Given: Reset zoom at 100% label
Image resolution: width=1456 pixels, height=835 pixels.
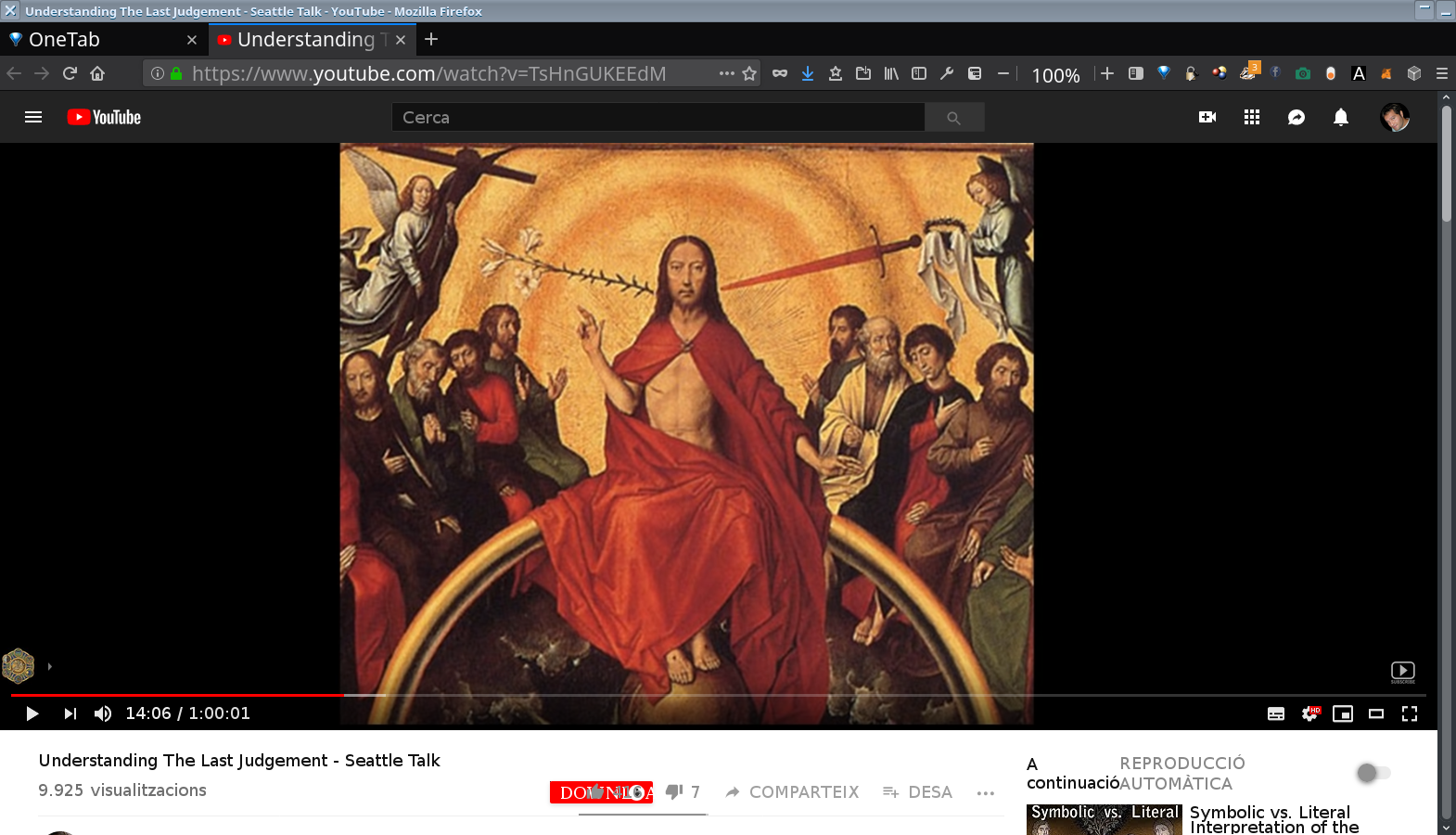Looking at the screenshot, I should click(1055, 75).
